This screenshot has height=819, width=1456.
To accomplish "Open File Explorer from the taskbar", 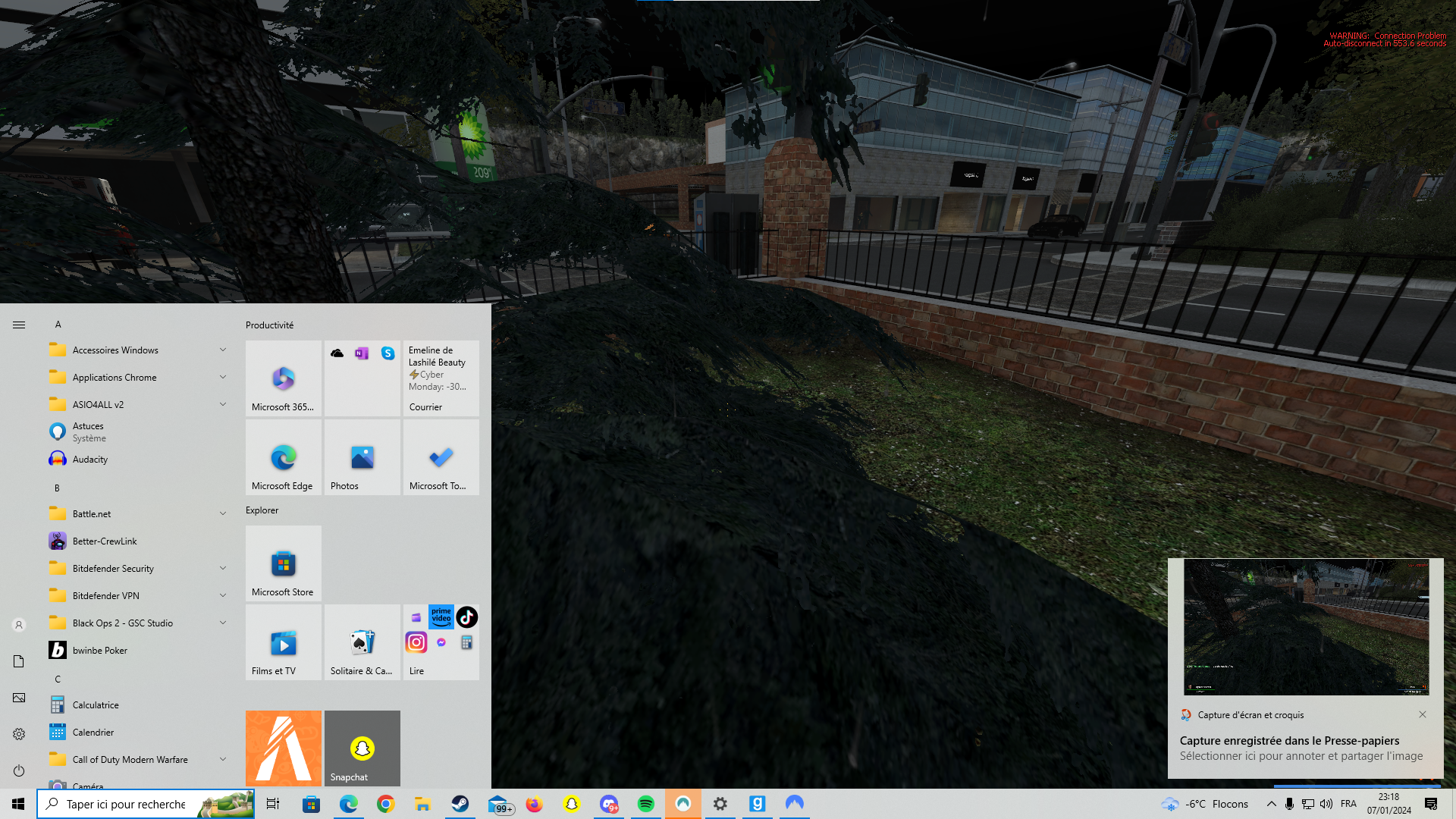I will click(423, 804).
